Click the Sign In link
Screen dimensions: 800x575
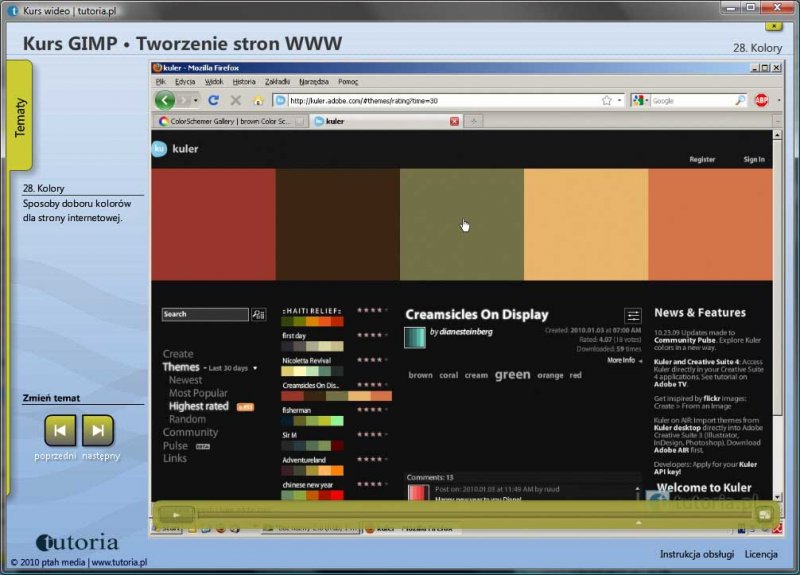click(x=753, y=159)
